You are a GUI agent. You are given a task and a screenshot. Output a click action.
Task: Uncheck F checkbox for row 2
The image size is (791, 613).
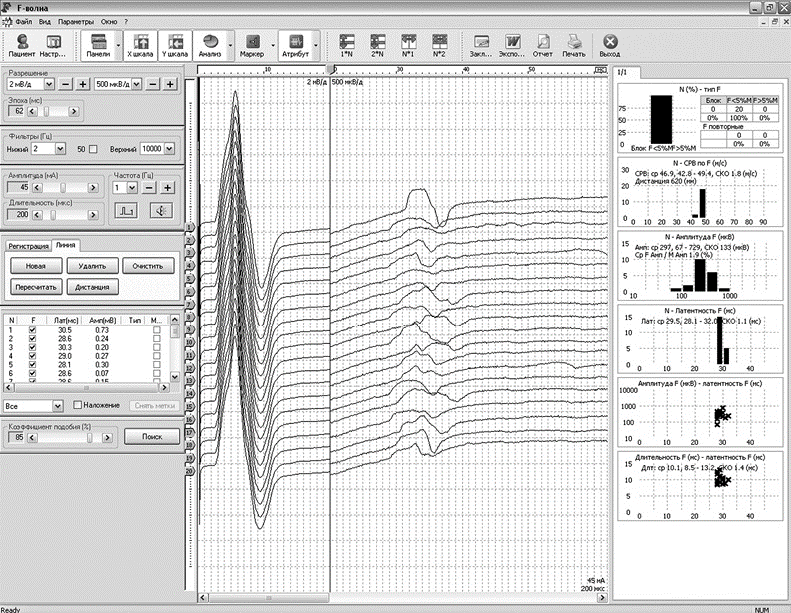(x=33, y=339)
